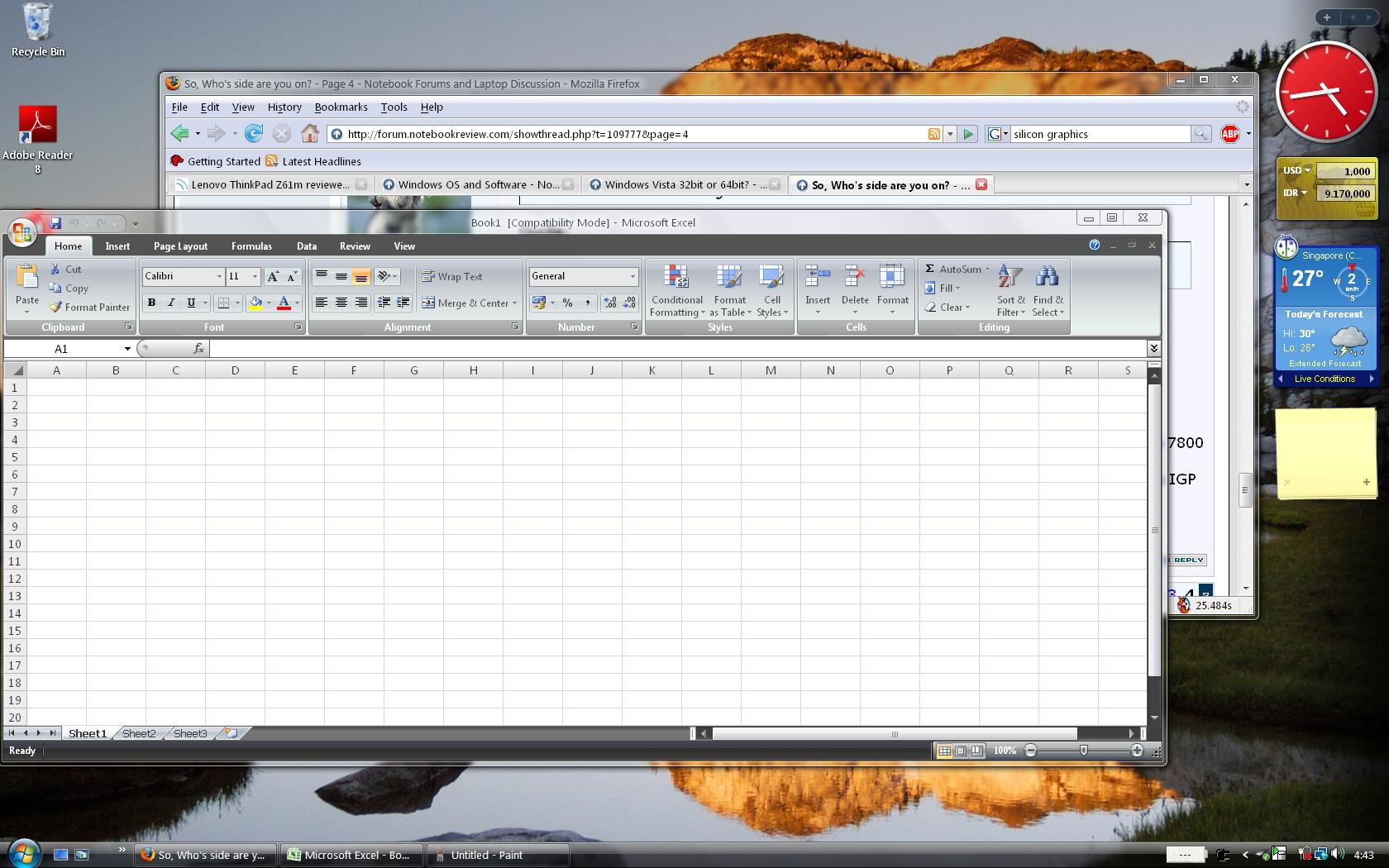Image resolution: width=1389 pixels, height=868 pixels.
Task: Apply Comma Style number format
Action: click(588, 303)
